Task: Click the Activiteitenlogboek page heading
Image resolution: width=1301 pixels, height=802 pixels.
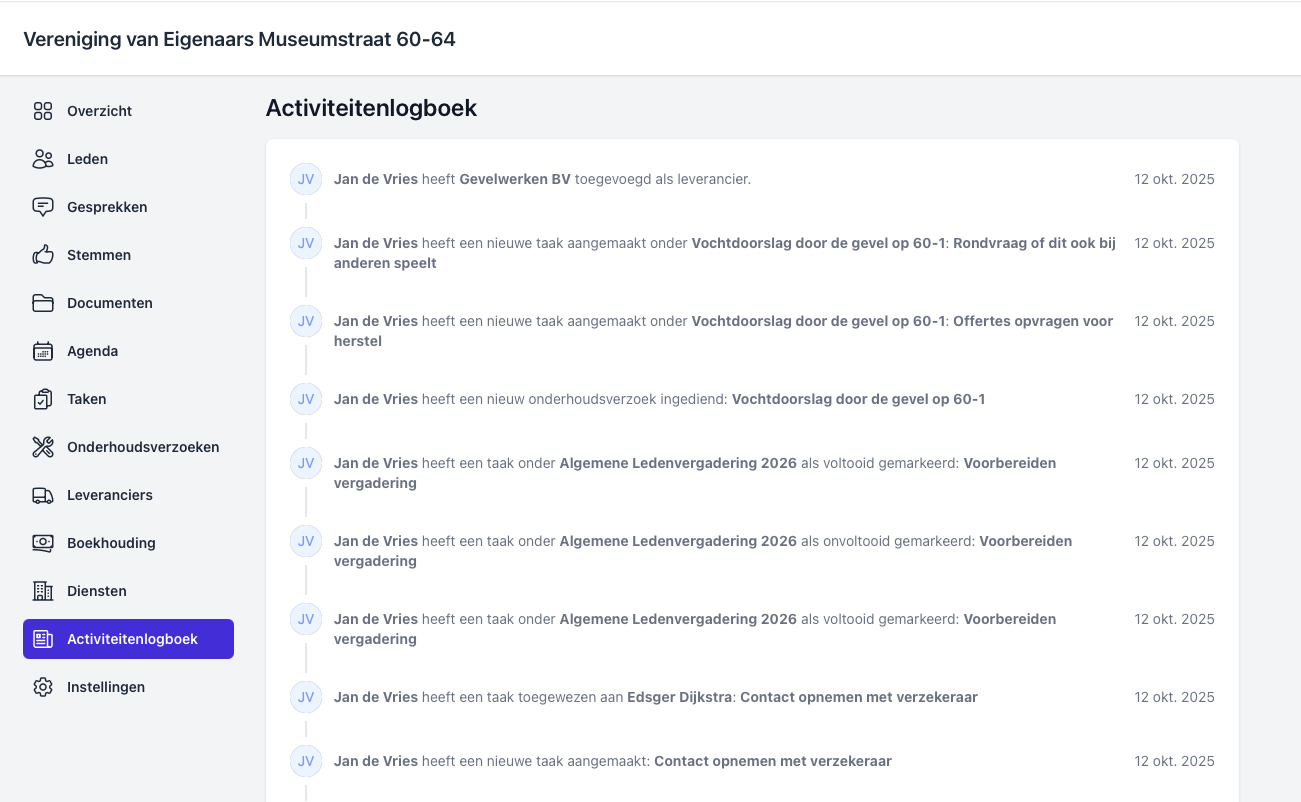Action: [x=371, y=108]
